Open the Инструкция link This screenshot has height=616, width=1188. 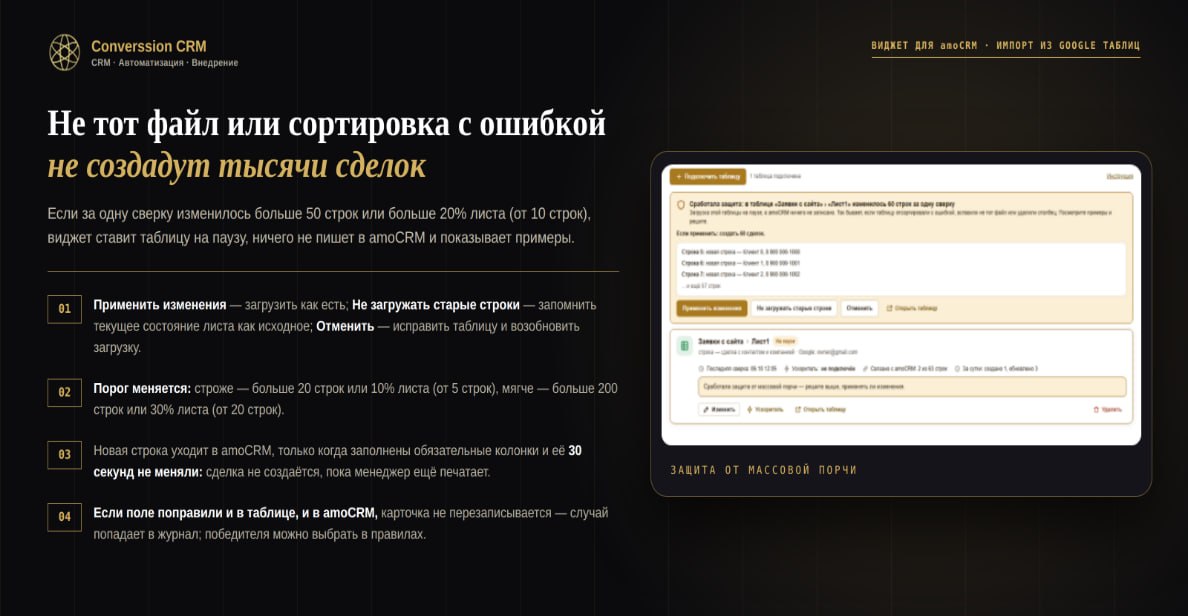pos(1119,176)
